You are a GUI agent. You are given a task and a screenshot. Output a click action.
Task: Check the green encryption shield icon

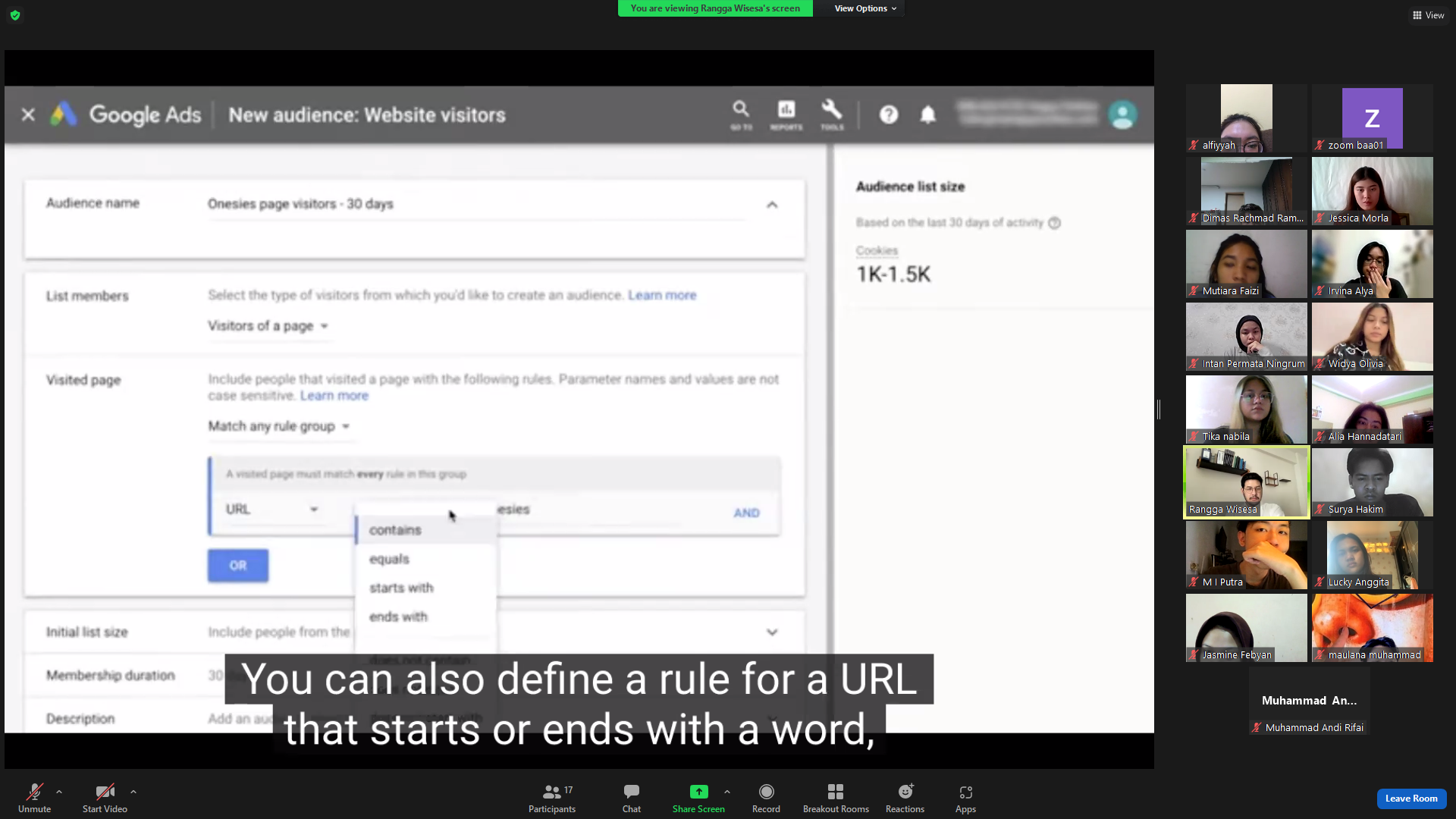15,15
